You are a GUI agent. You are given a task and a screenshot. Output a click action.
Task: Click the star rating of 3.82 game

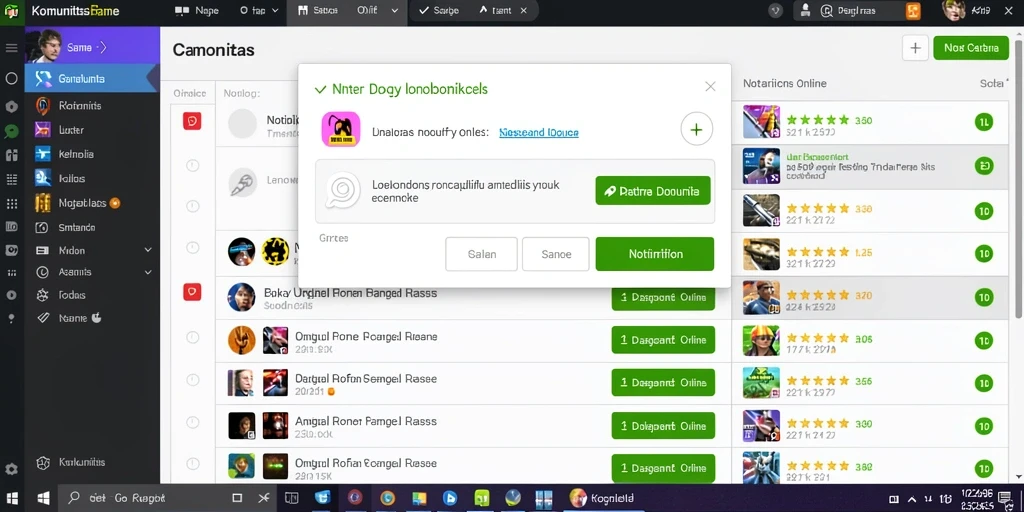pos(818,466)
